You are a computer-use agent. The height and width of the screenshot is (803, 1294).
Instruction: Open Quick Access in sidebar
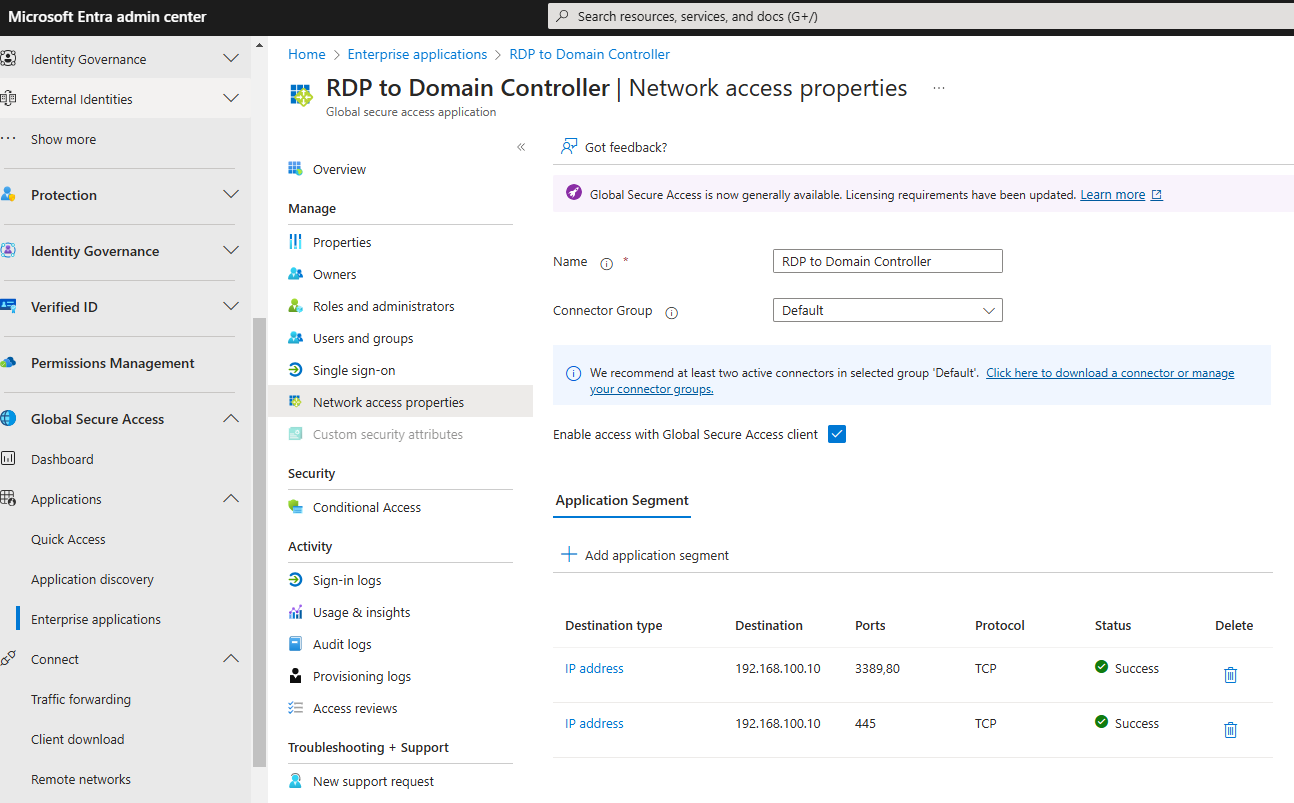68,539
